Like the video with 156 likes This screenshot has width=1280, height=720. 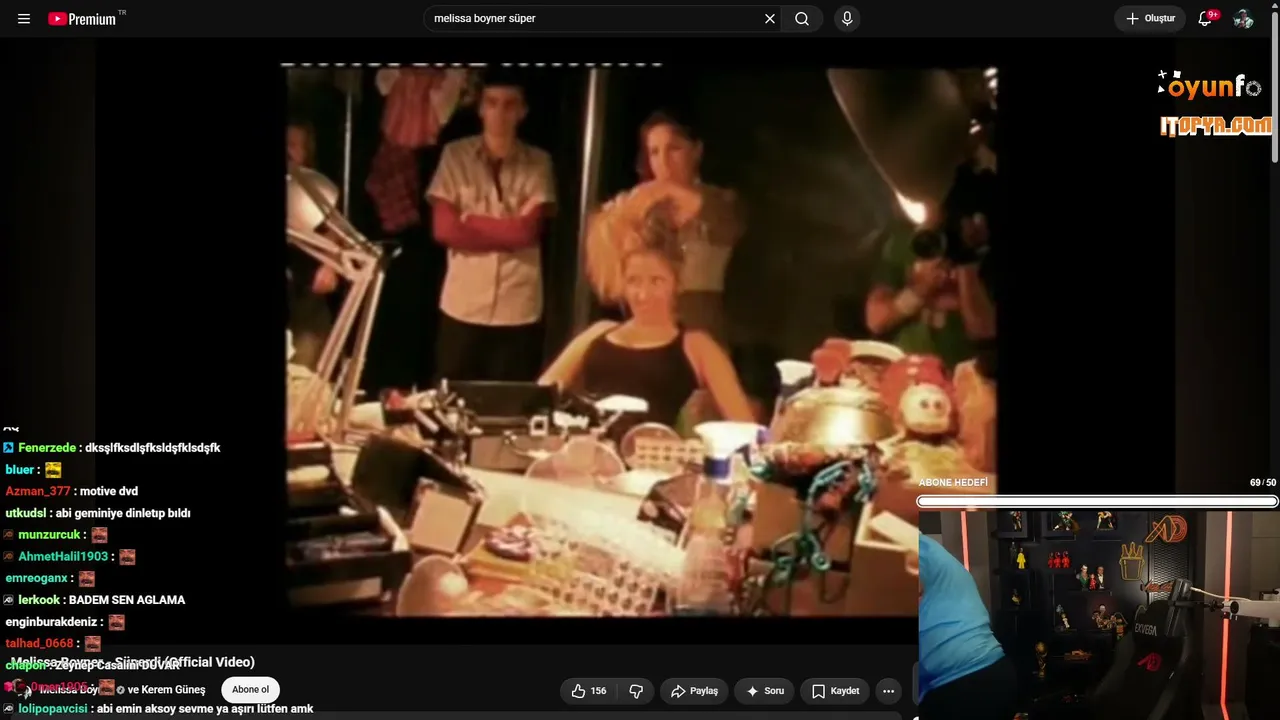click(x=589, y=691)
